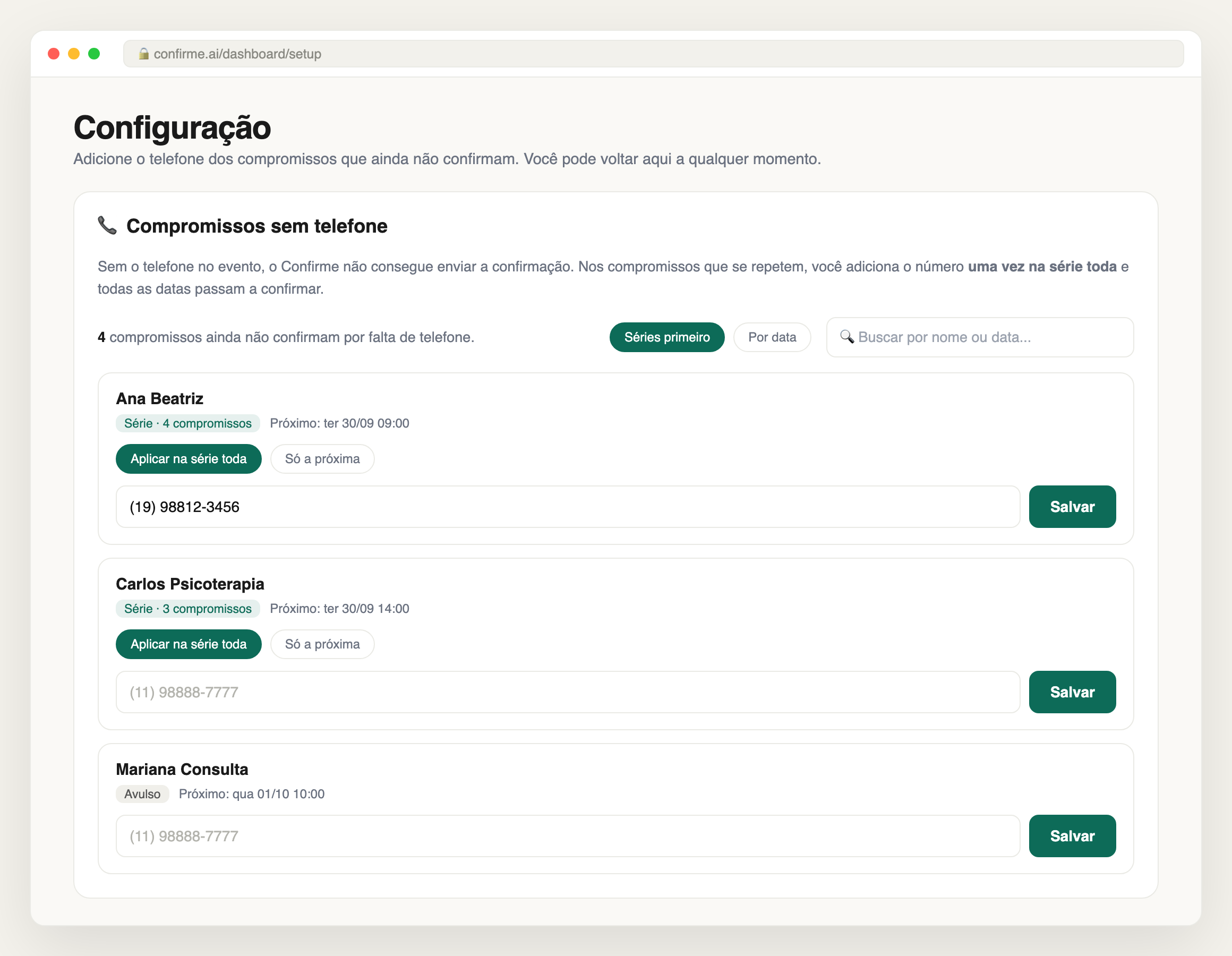Switch sorting to Por data

772,337
